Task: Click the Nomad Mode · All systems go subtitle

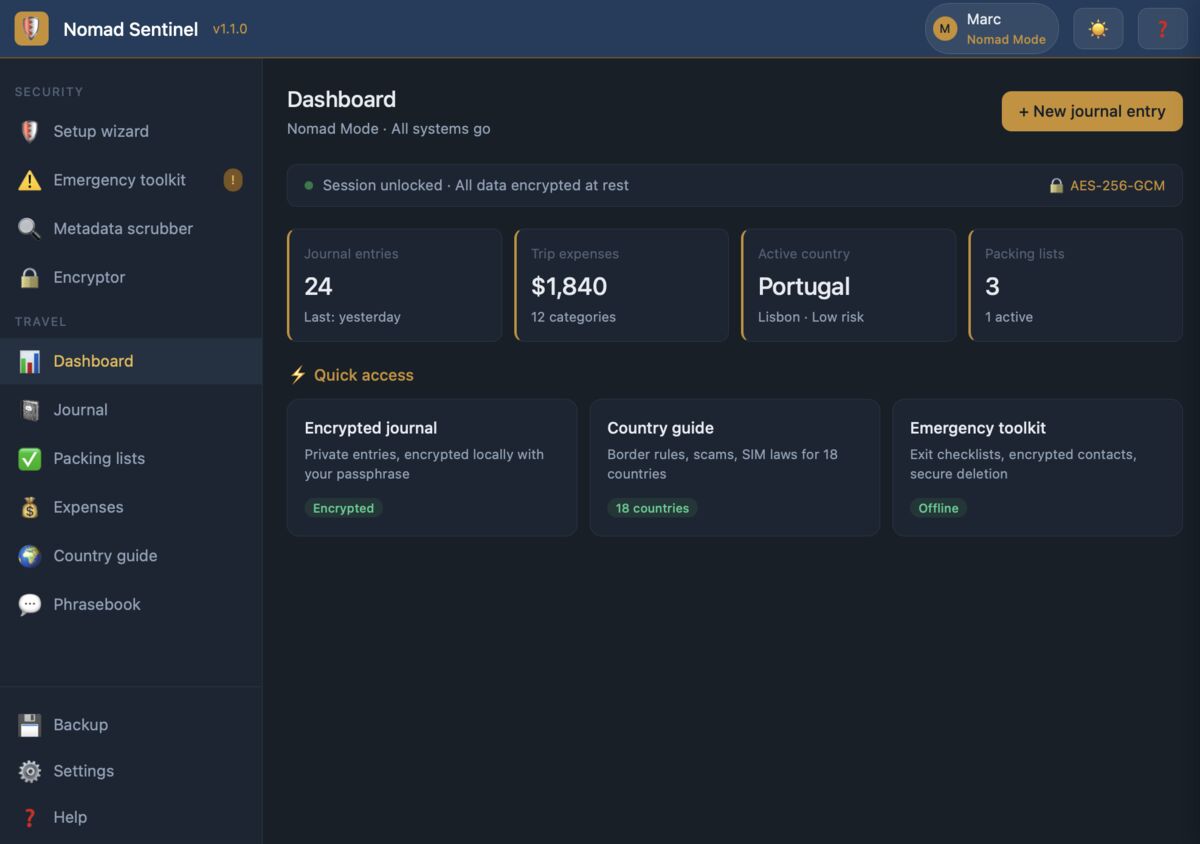Action: tap(388, 129)
